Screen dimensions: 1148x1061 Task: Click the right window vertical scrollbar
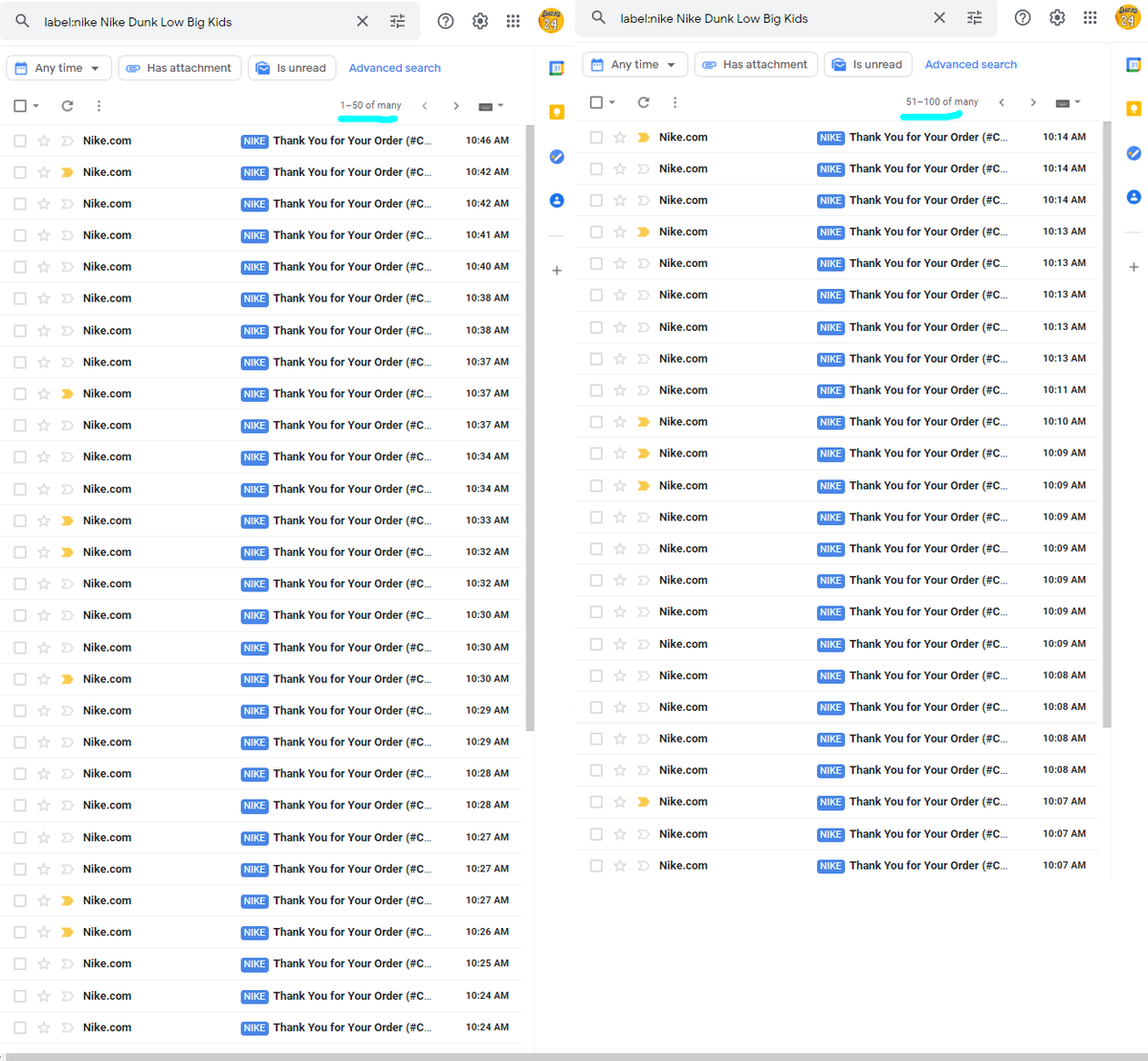tap(1107, 425)
